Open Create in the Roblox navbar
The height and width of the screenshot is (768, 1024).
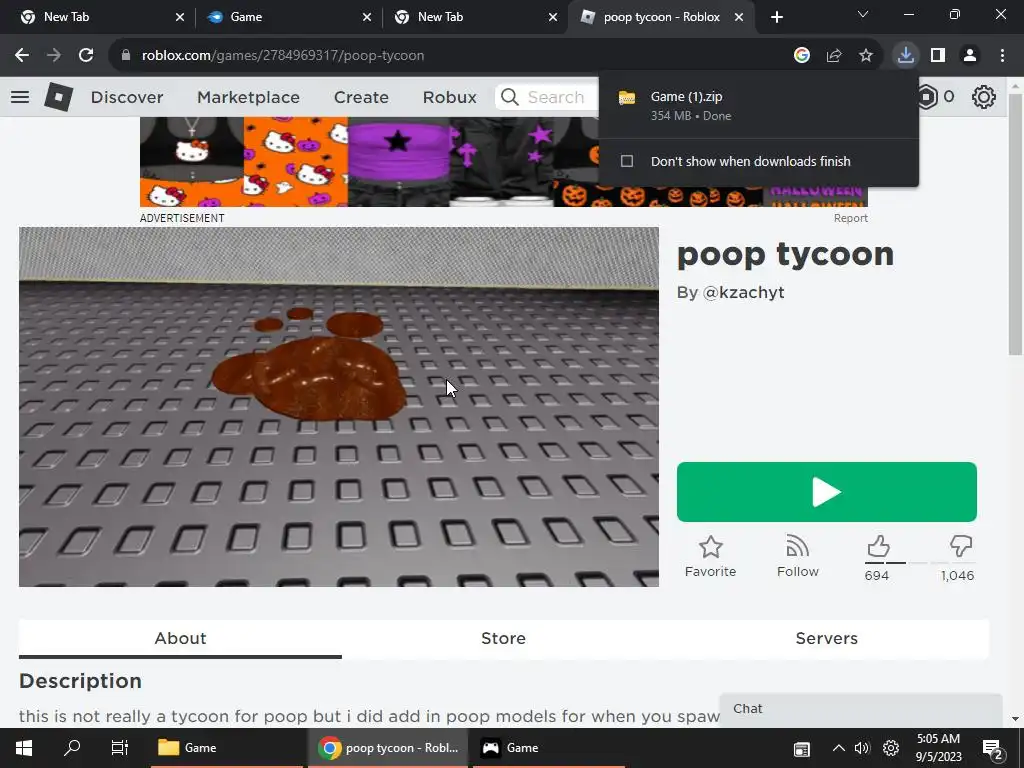pyautogui.click(x=361, y=97)
